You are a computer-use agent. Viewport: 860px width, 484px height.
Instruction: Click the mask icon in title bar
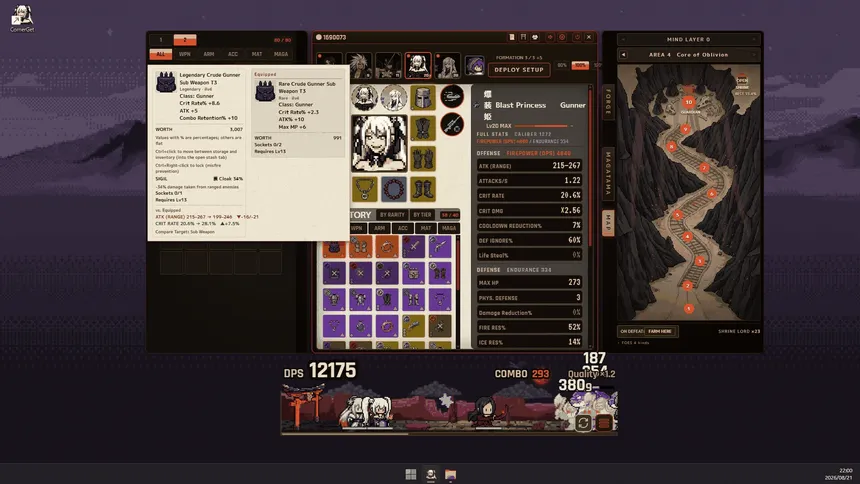tap(535, 37)
